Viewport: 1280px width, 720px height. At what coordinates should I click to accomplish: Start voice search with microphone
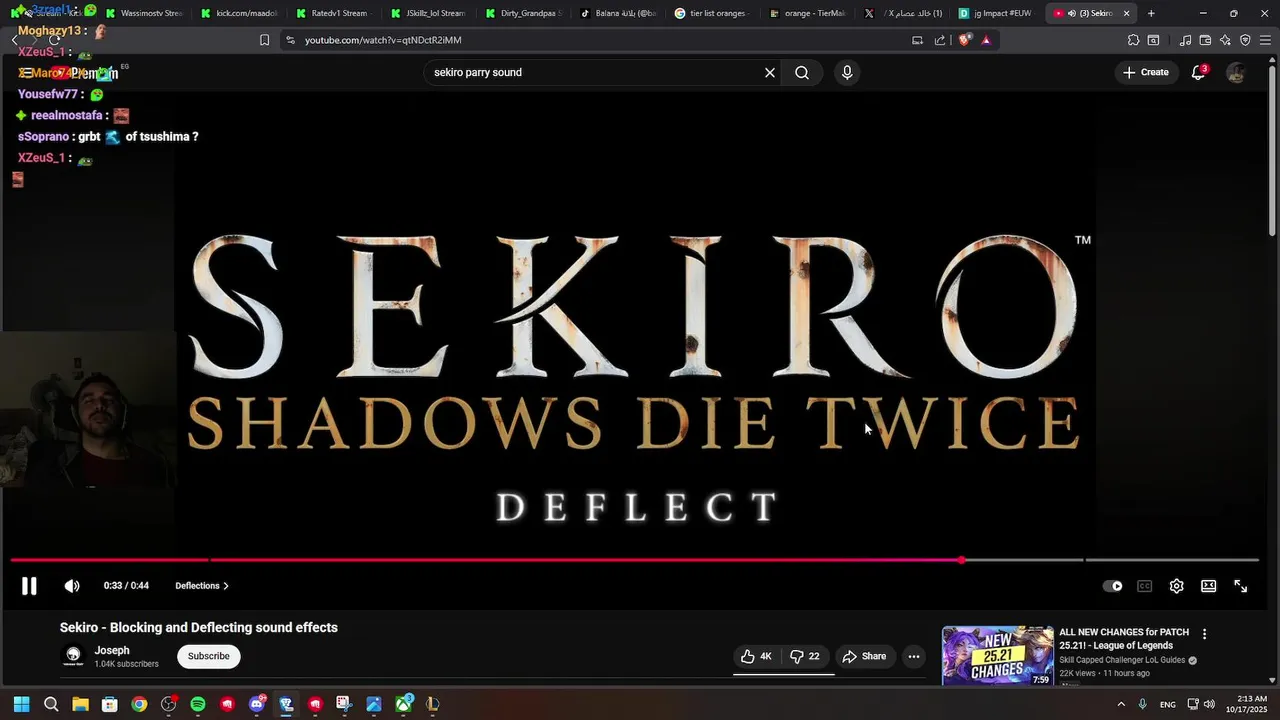pos(847,72)
